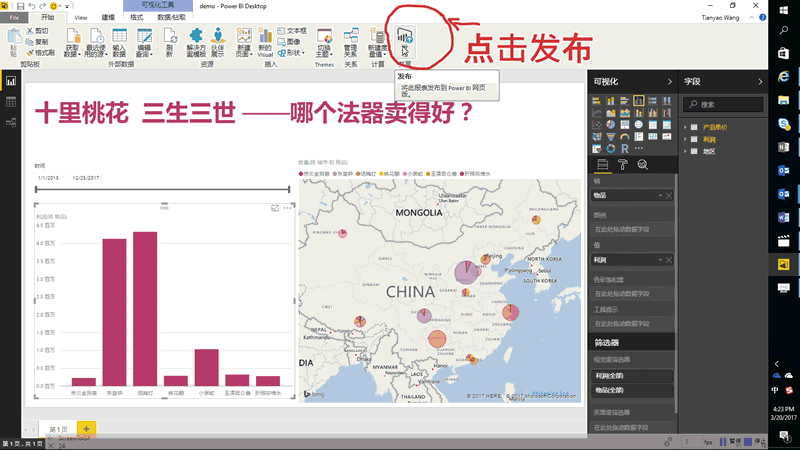
Task: Add a new page with plus button
Action: (87, 428)
